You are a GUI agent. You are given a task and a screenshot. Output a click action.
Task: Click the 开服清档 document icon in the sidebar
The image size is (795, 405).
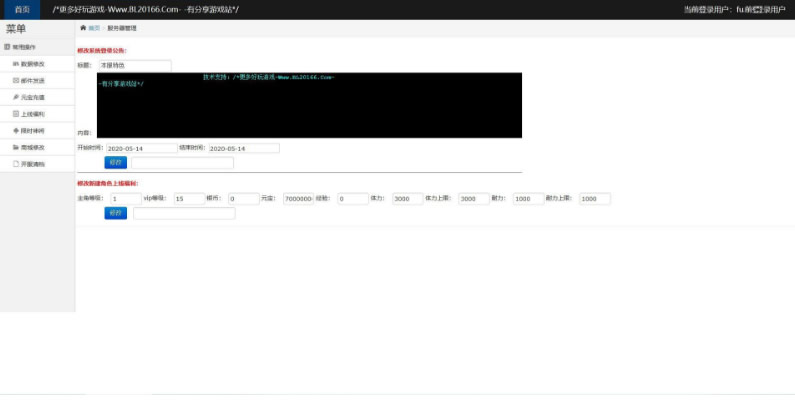16,164
